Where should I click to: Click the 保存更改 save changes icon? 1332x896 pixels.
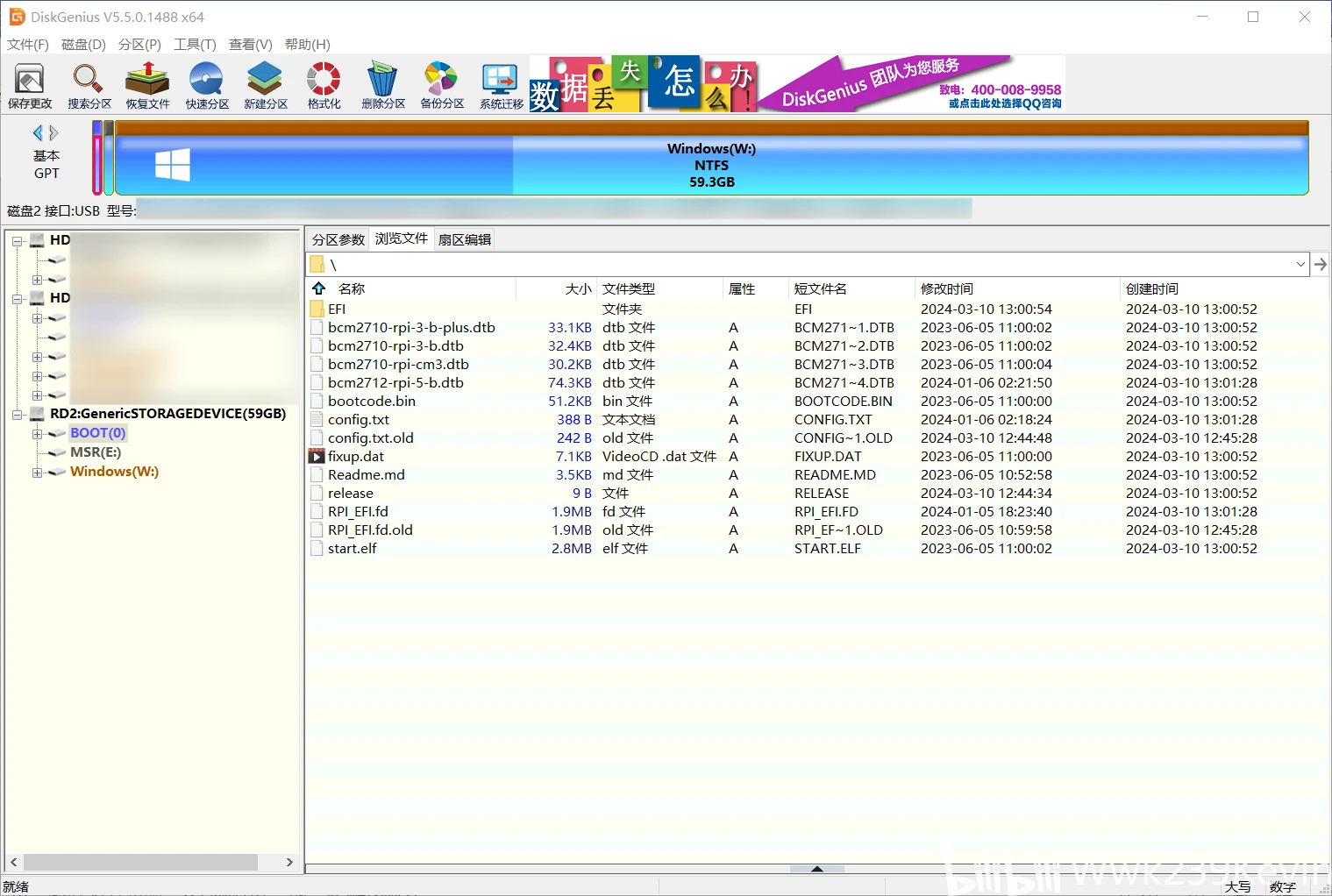pos(30,86)
